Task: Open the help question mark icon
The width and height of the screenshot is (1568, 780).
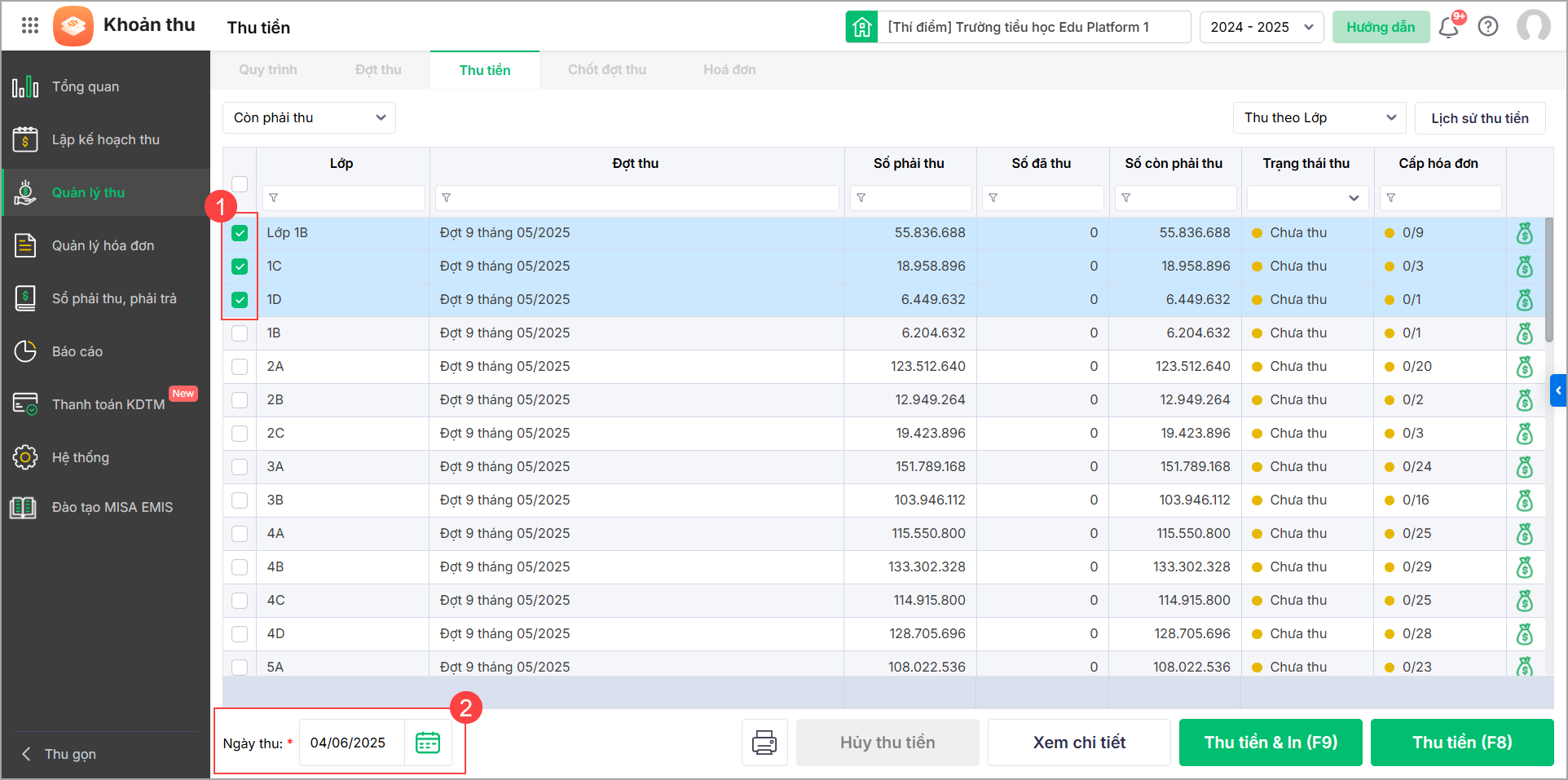Action: (x=1488, y=27)
